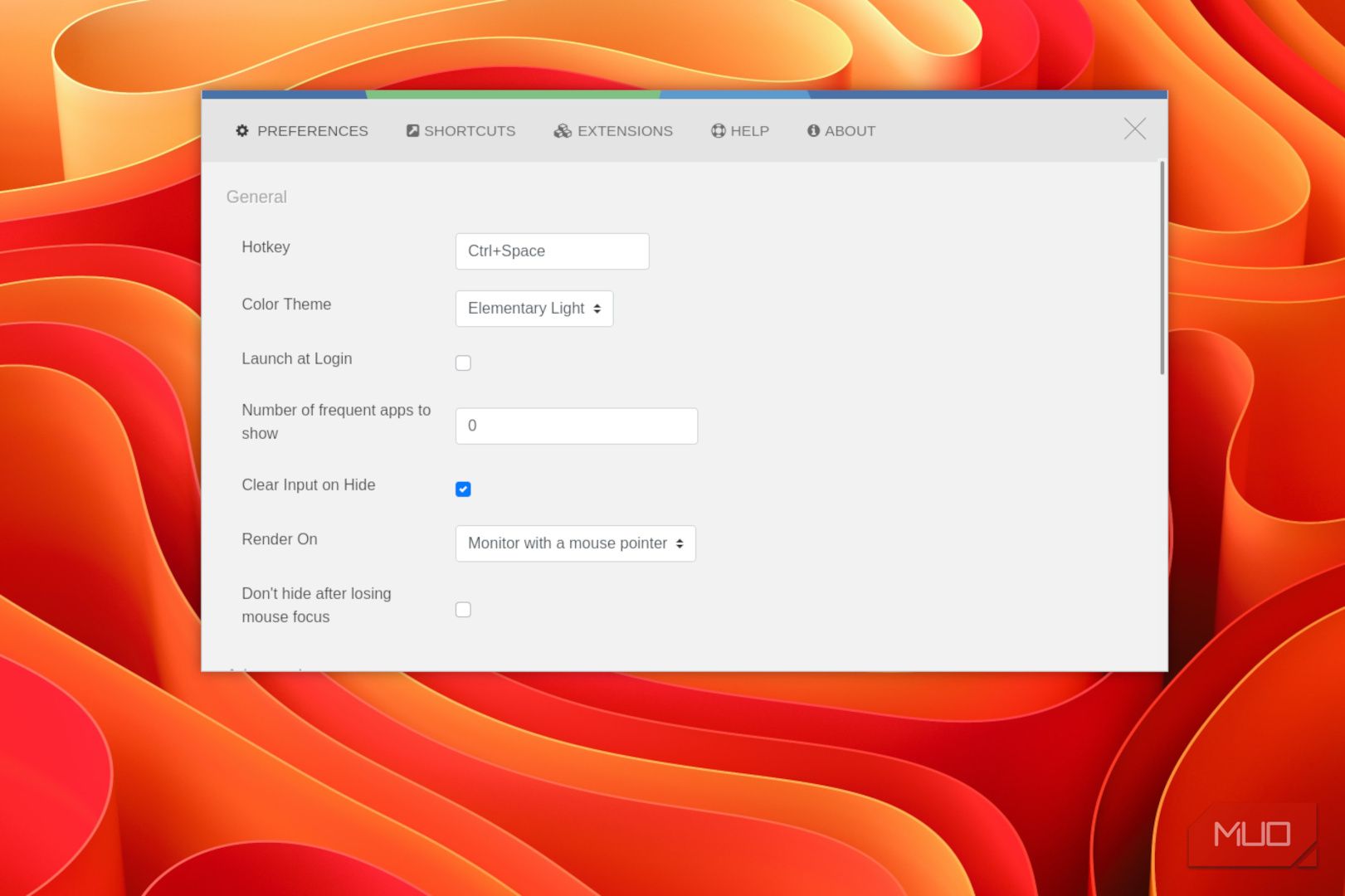
Task: Click the Clear Input on Hide label
Action: (x=309, y=485)
